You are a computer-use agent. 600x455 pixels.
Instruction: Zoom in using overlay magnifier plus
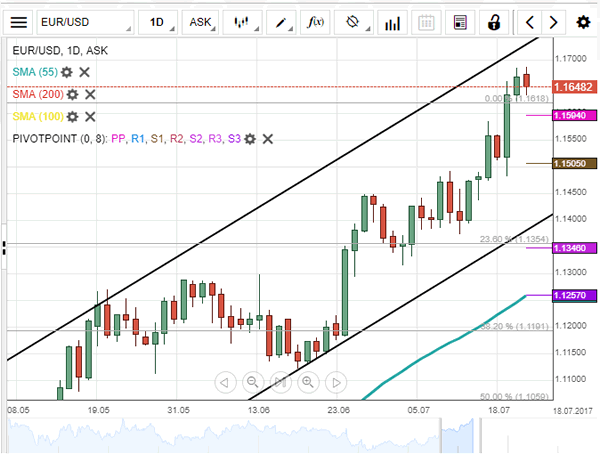pyautogui.click(x=308, y=382)
